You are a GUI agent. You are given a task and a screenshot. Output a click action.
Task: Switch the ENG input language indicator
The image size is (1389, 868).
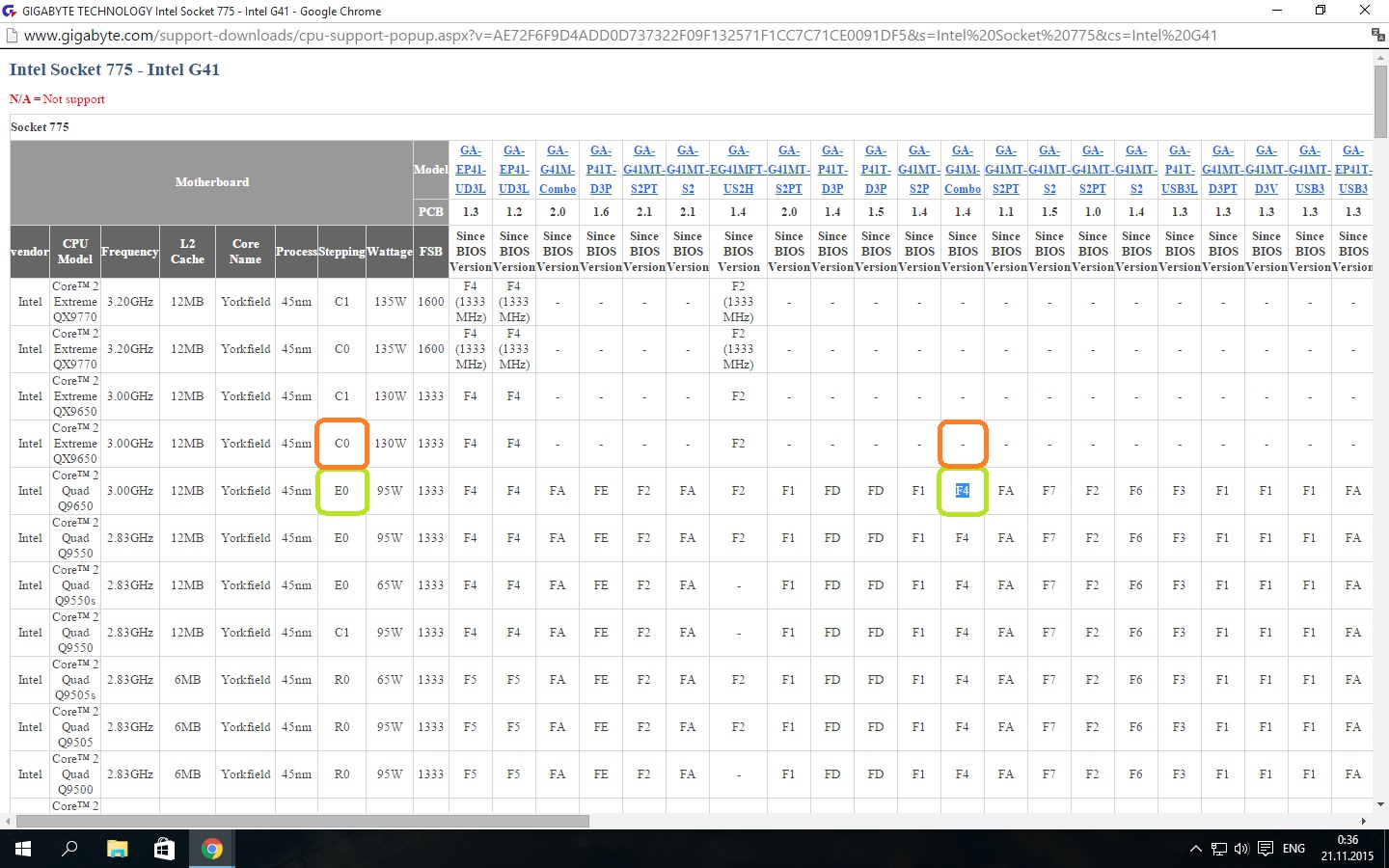tap(1294, 849)
